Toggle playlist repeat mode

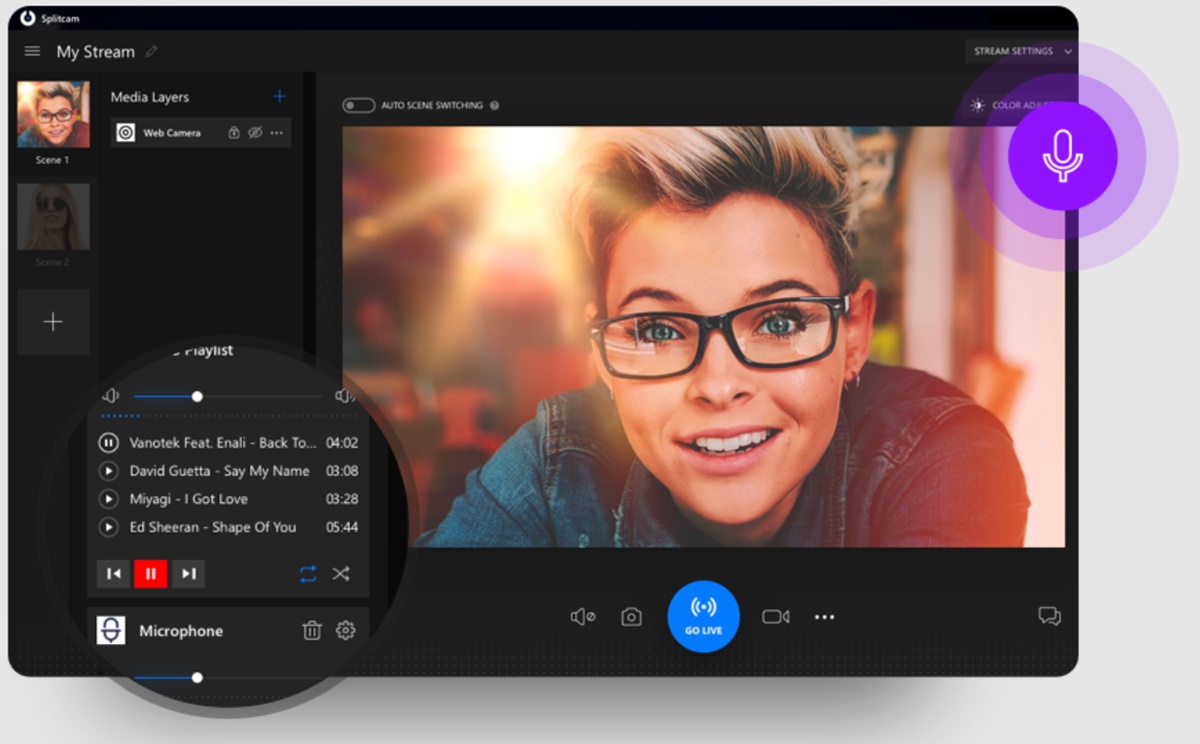(x=308, y=573)
